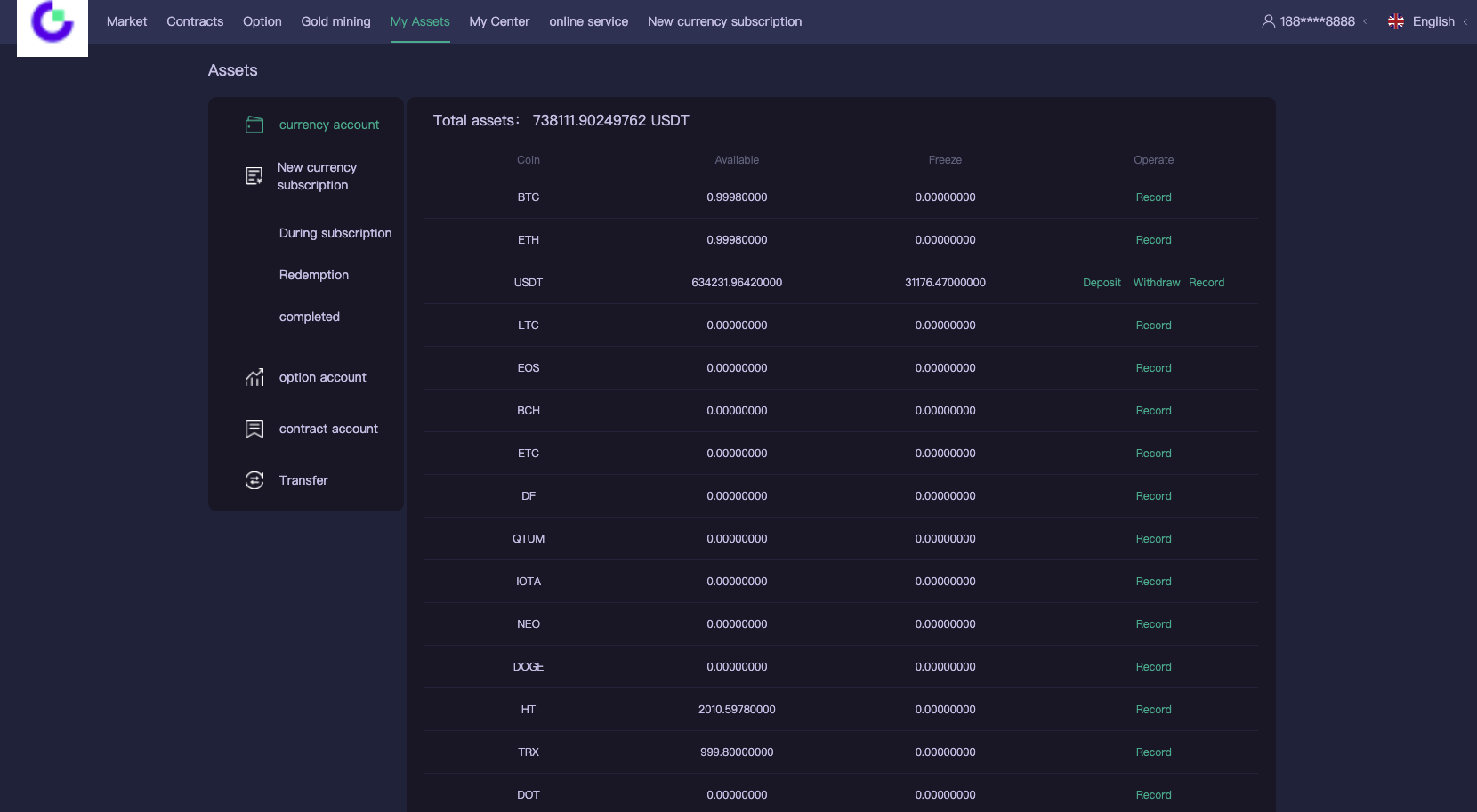Open the Market menu item
This screenshot has height=812, width=1477.
(x=126, y=21)
